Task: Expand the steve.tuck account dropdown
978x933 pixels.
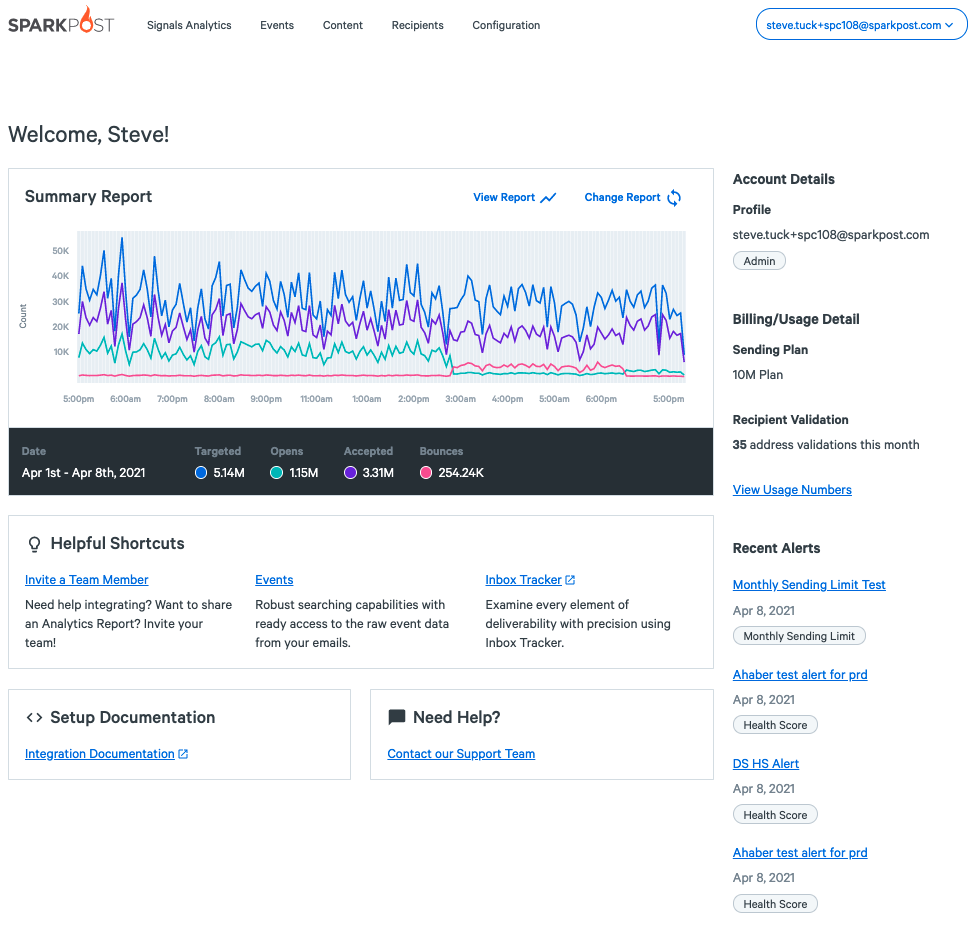Action: [861, 24]
